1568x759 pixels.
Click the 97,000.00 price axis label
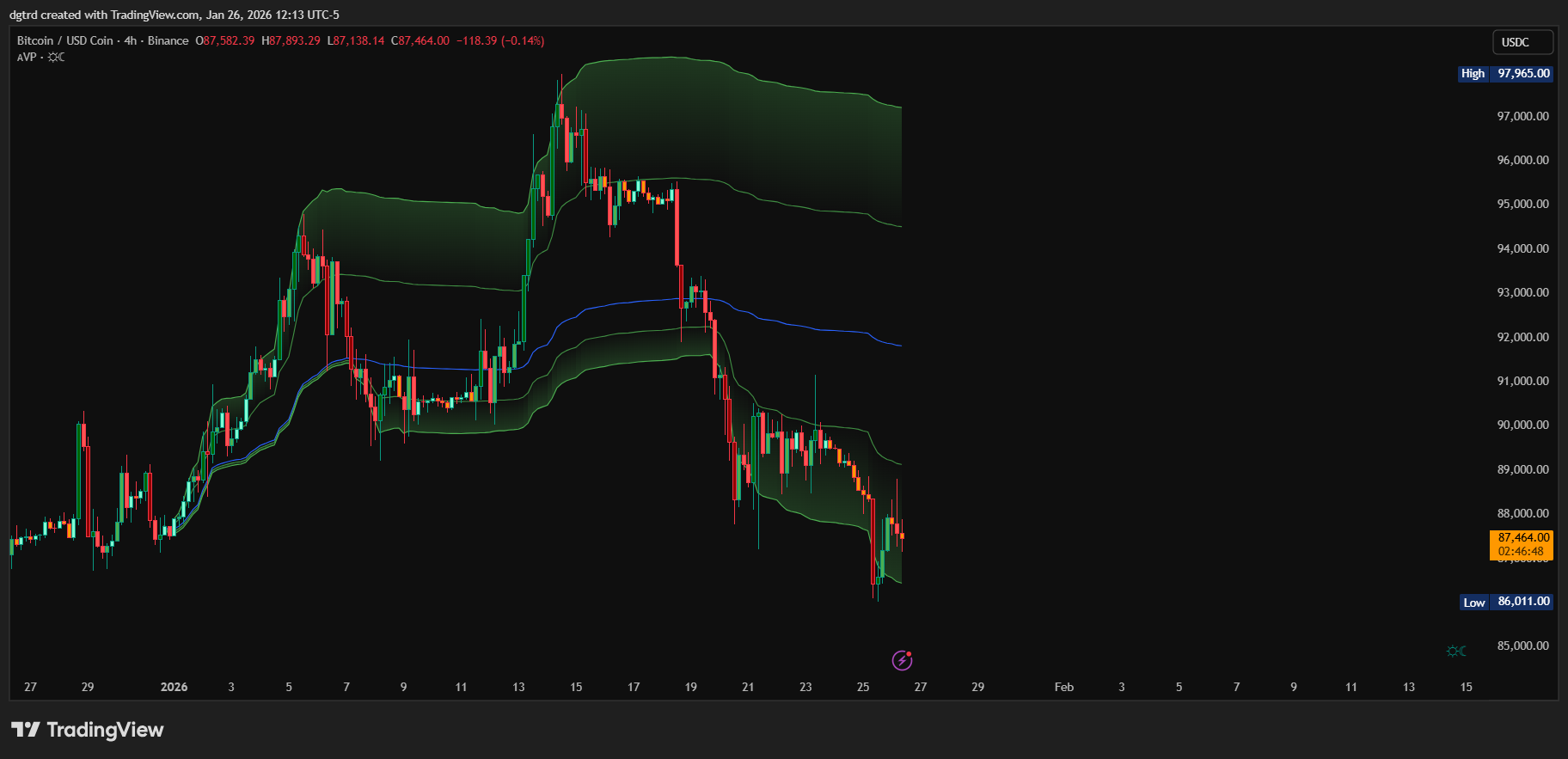(1523, 116)
